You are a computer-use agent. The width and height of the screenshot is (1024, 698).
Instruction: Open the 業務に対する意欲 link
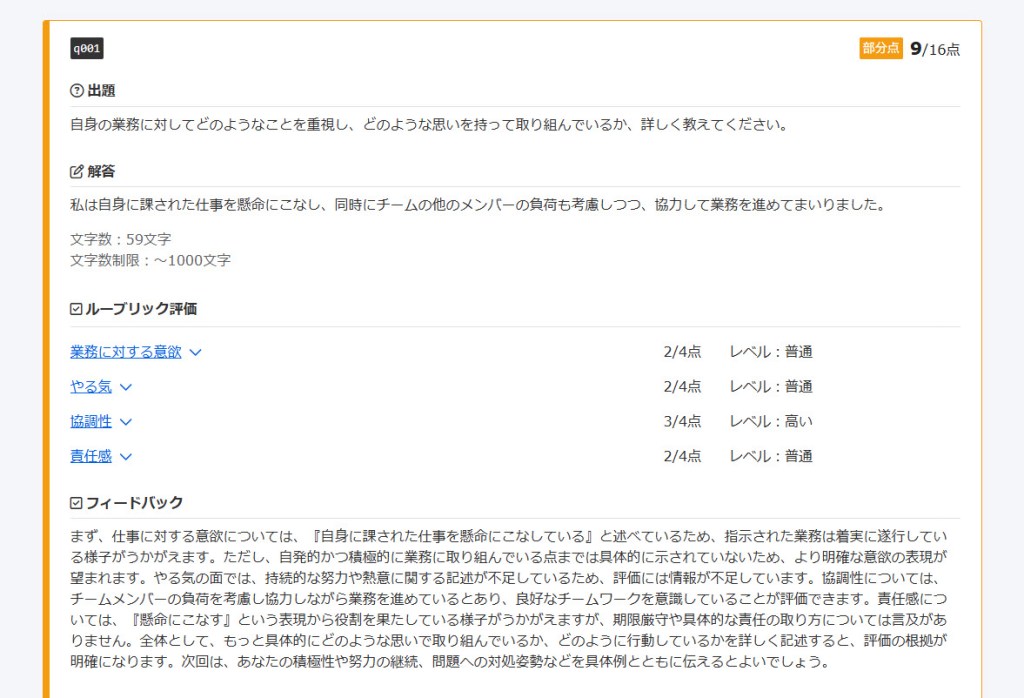126,352
